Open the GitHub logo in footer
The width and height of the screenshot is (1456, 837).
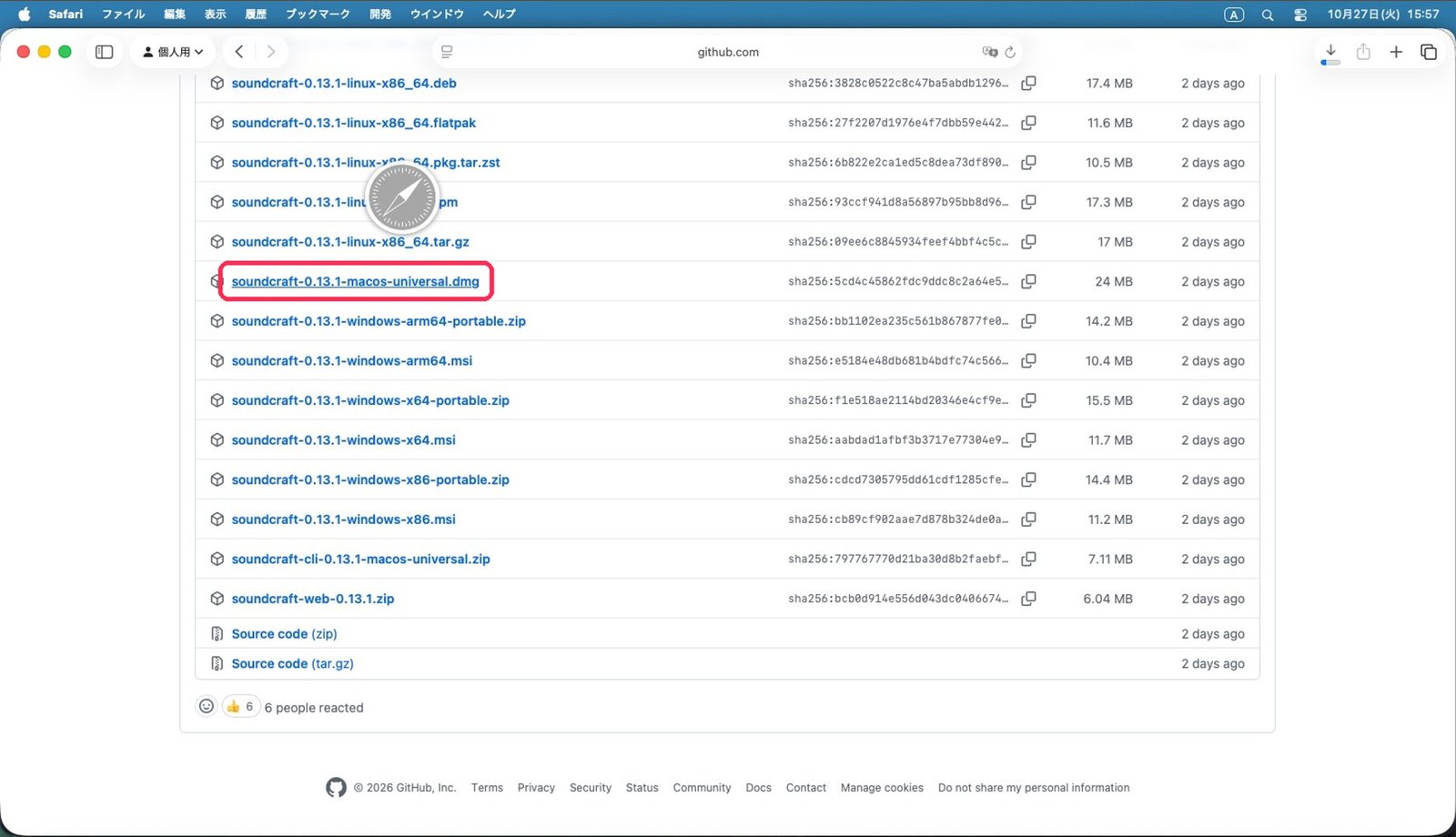point(336,787)
